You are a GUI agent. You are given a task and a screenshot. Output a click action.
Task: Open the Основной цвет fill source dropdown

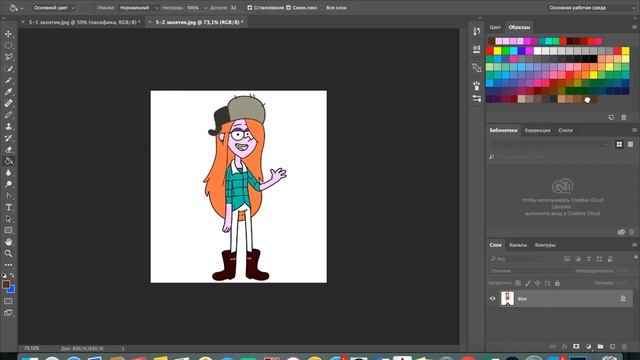[x=54, y=8]
